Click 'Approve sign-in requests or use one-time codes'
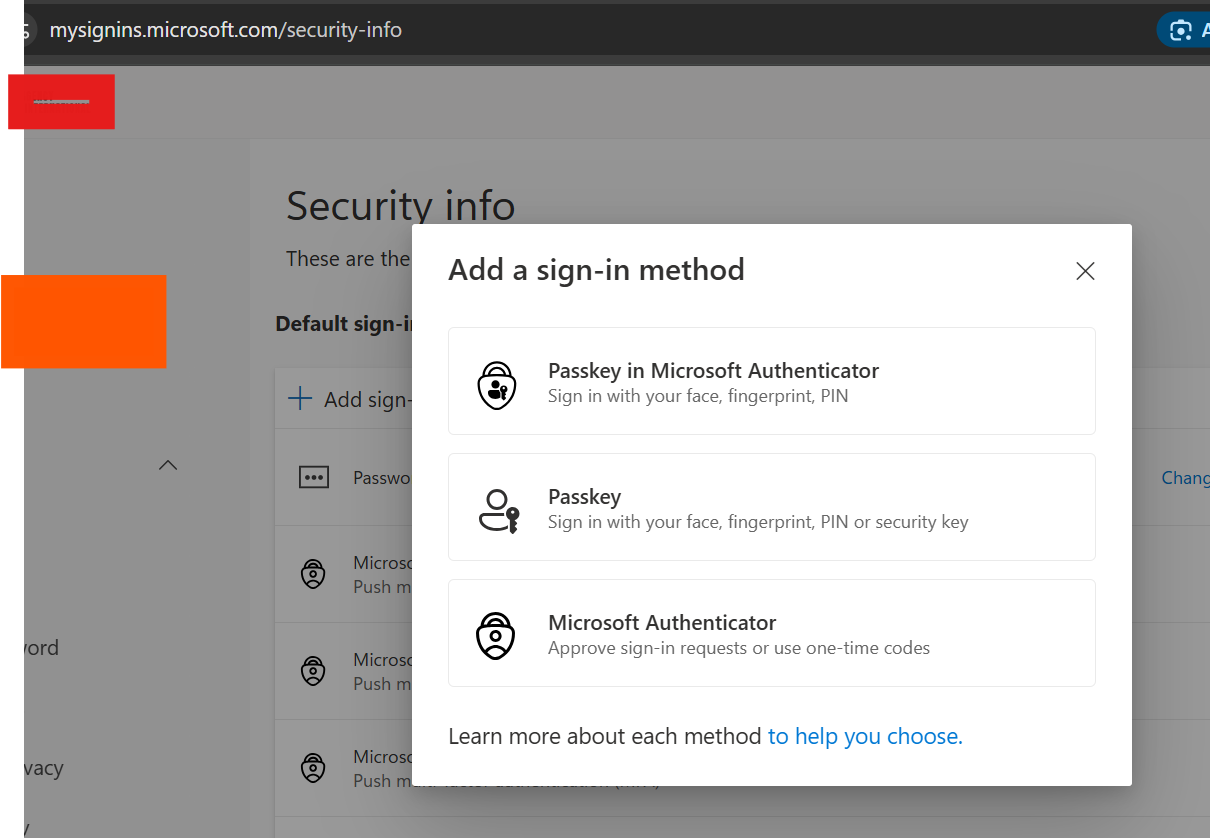Screen dimensions: 1210x838 pos(739,648)
